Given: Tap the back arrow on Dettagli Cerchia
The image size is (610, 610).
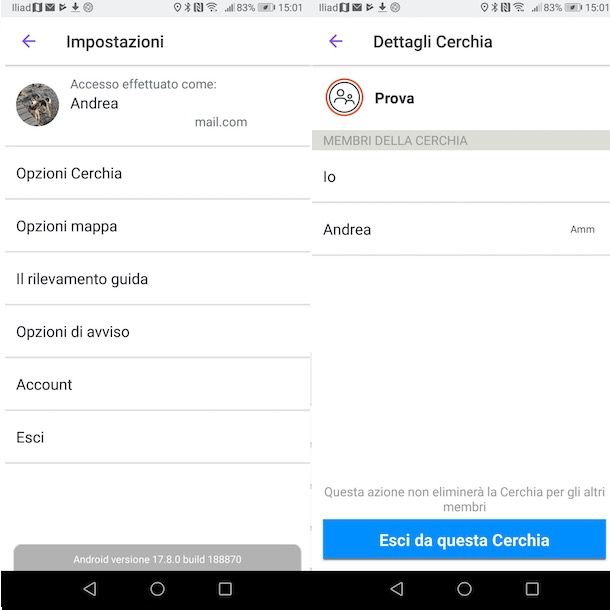Looking at the screenshot, I should (x=336, y=41).
